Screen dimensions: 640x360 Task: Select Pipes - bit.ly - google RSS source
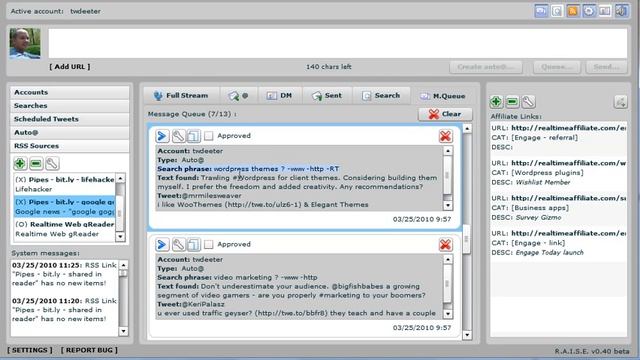click(64, 207)
